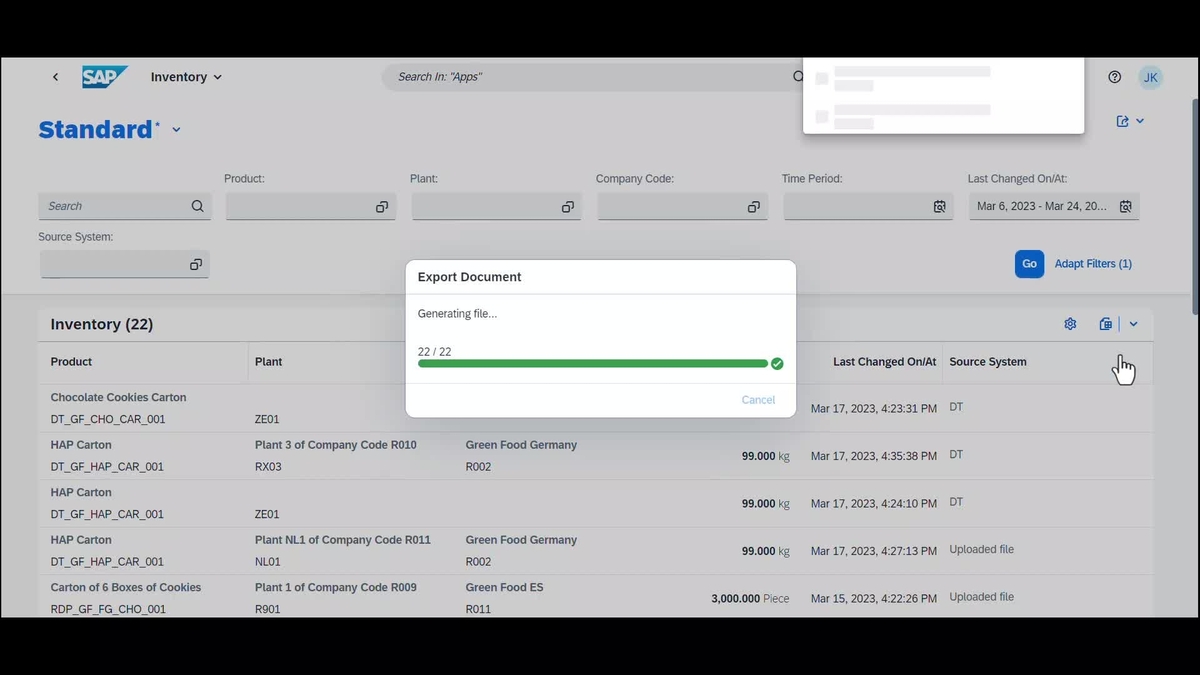Expand the Standard view variant chevron

pyautogui.click(x=176, y=130)
